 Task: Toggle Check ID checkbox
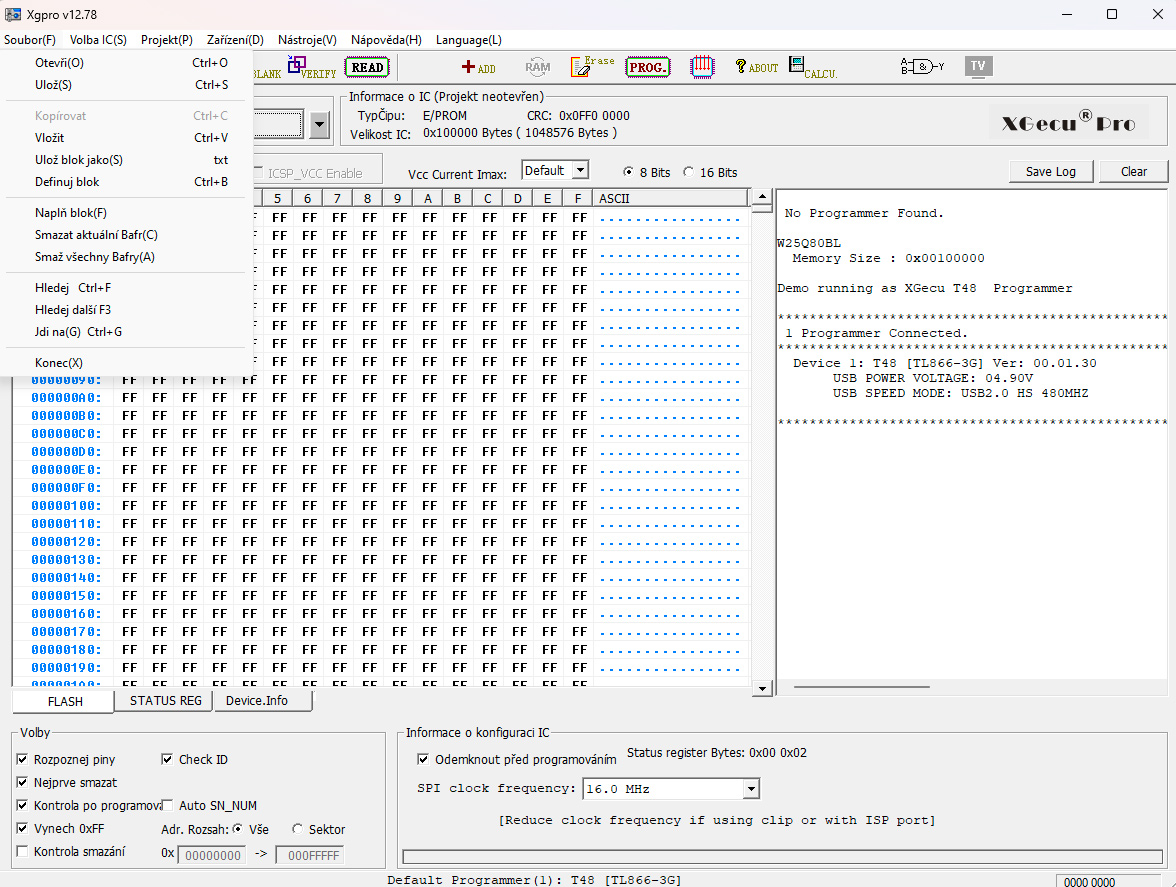click(167, 760)
